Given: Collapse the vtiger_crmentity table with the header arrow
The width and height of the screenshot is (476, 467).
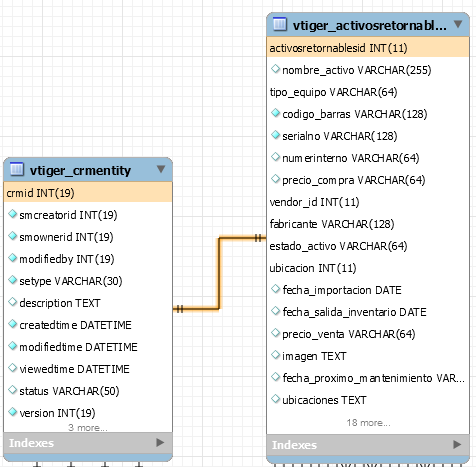Looking at the screenshot, I should coord(161,169).
